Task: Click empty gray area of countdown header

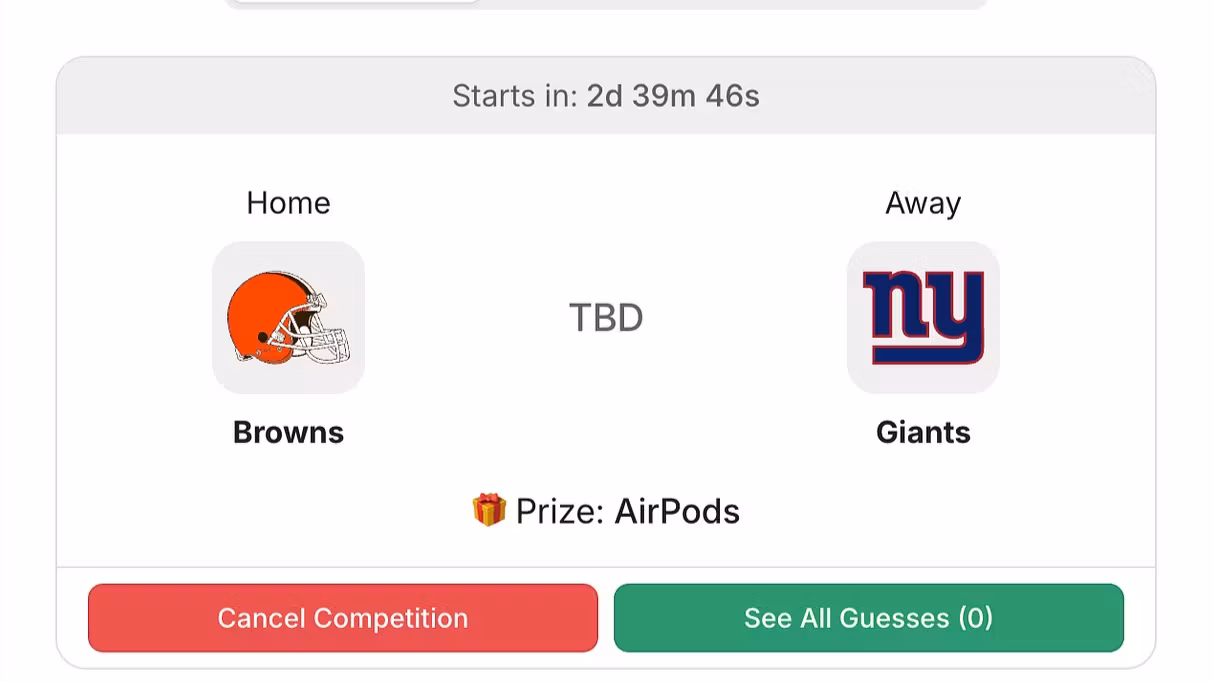Action: coord(950,96)
